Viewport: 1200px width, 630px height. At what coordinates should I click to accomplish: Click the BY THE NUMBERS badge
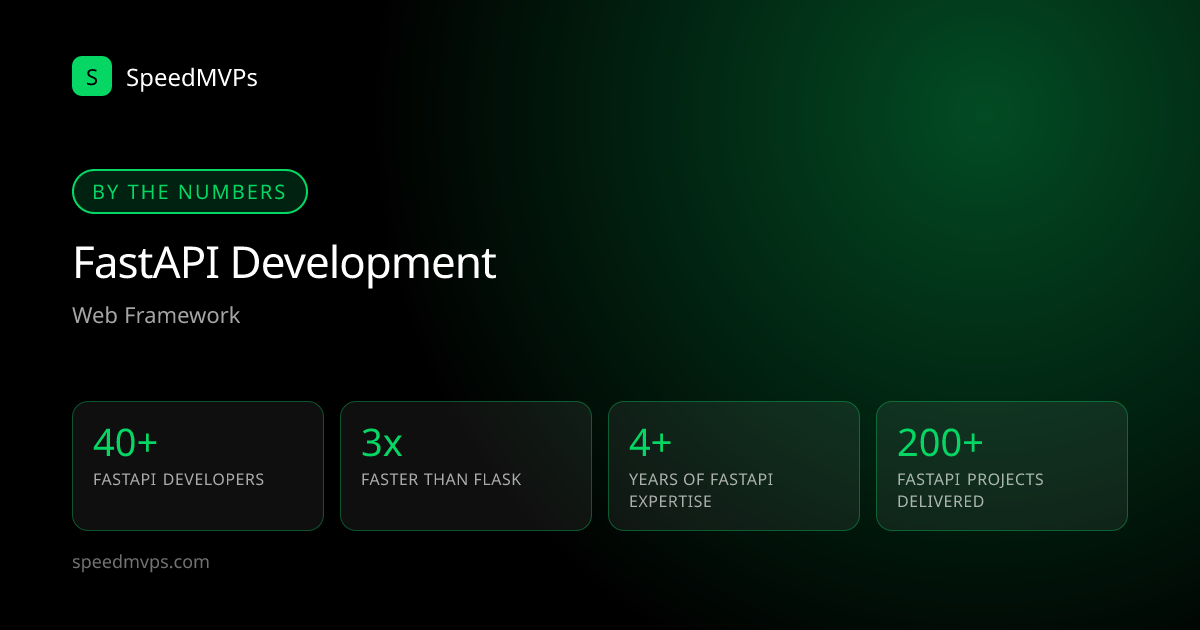pos(190,192)
